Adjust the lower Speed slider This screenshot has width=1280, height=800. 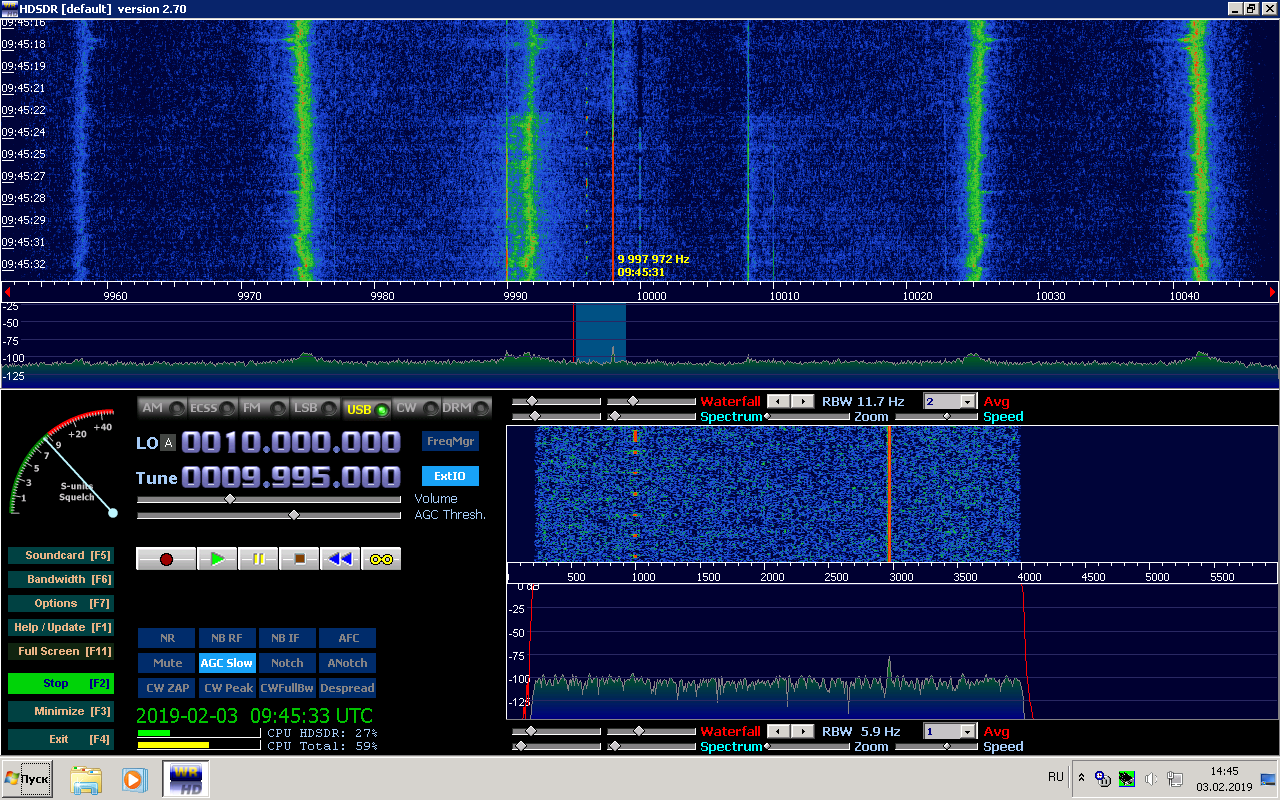tap(938, 746)
